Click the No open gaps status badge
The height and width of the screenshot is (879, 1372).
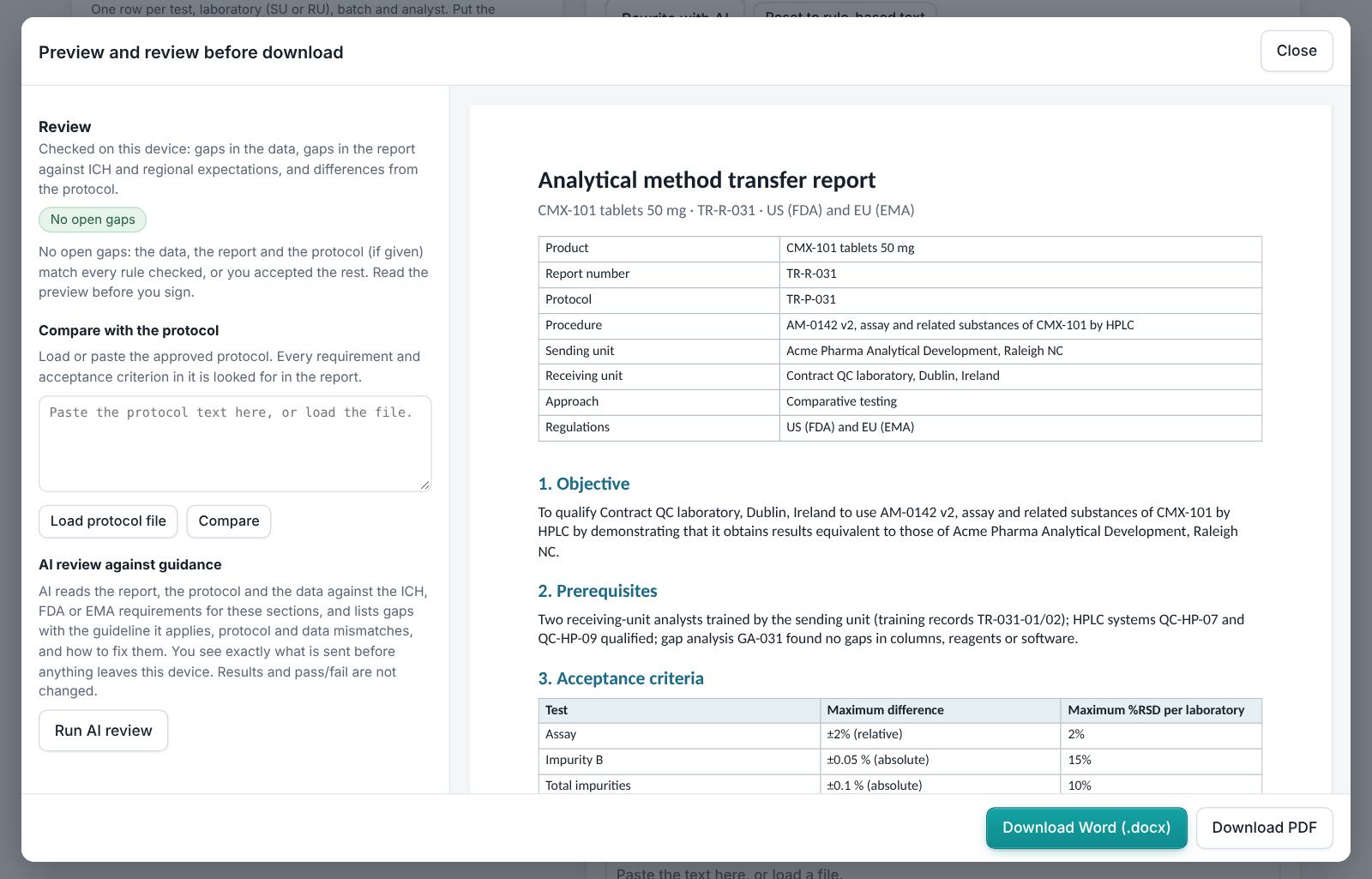point(93,220)
